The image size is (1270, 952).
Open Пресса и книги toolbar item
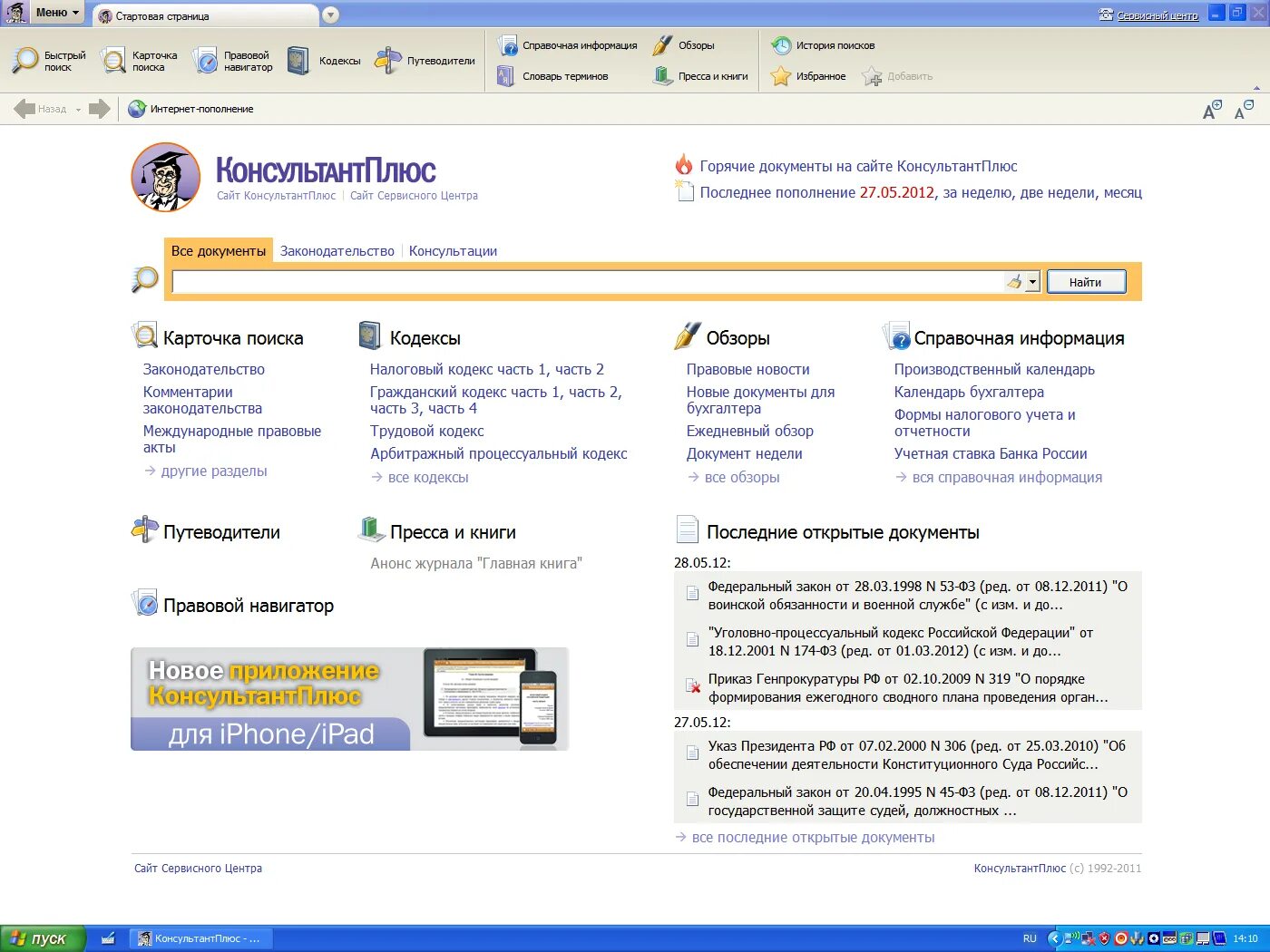(699, 76)
